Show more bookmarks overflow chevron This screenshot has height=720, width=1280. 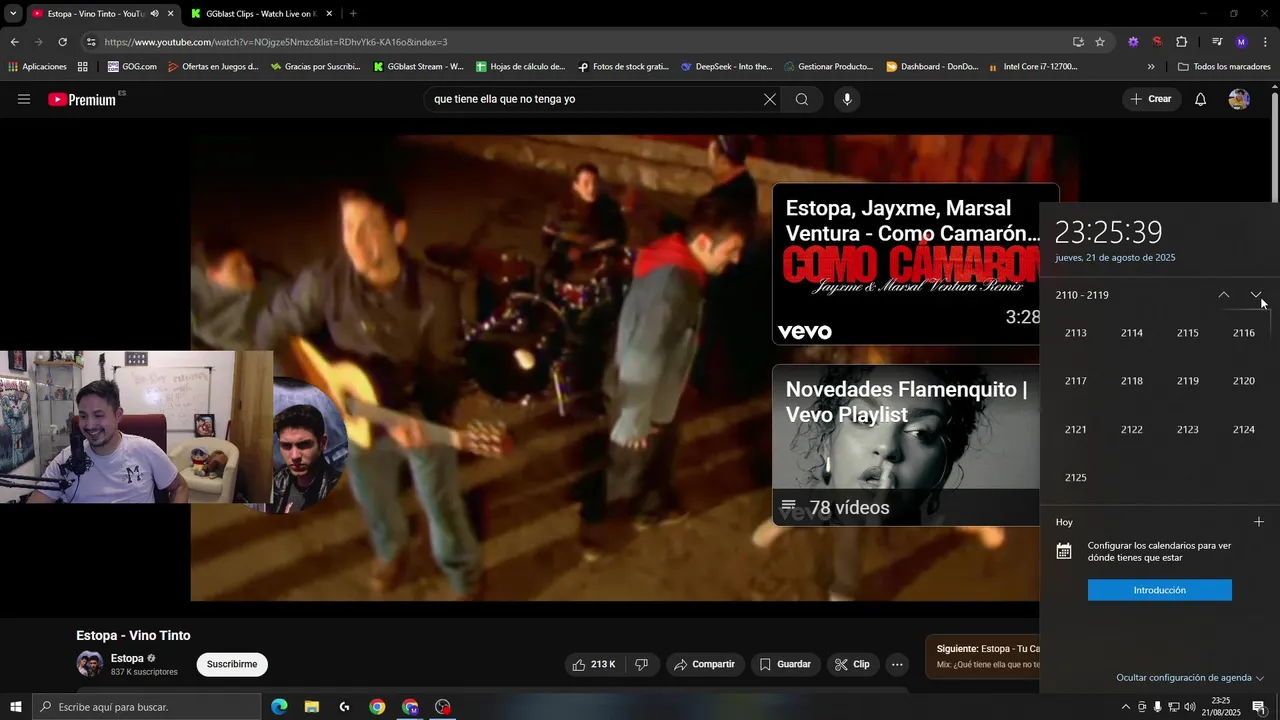(x=1151, y=67)
